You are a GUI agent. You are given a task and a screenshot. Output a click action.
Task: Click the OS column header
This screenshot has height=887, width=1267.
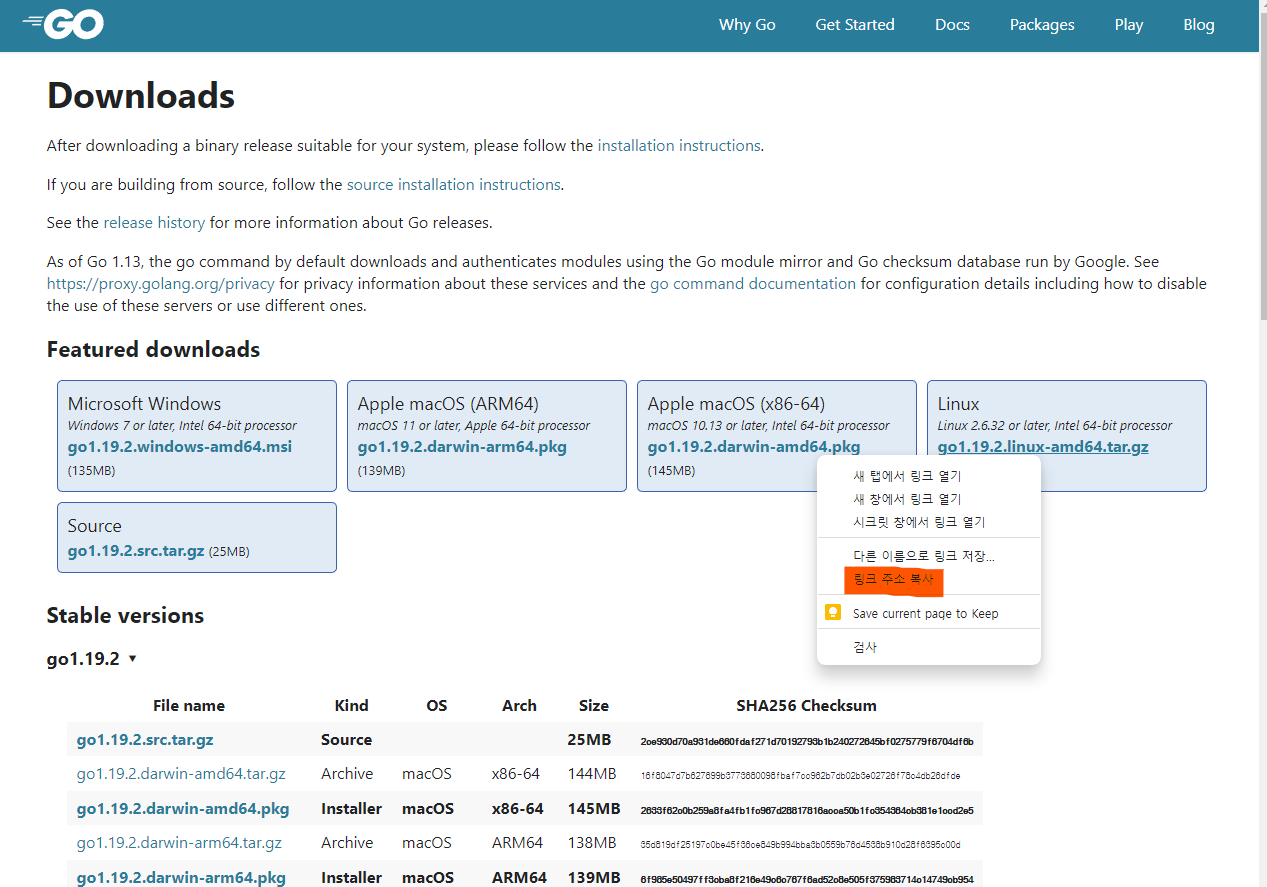437,706
